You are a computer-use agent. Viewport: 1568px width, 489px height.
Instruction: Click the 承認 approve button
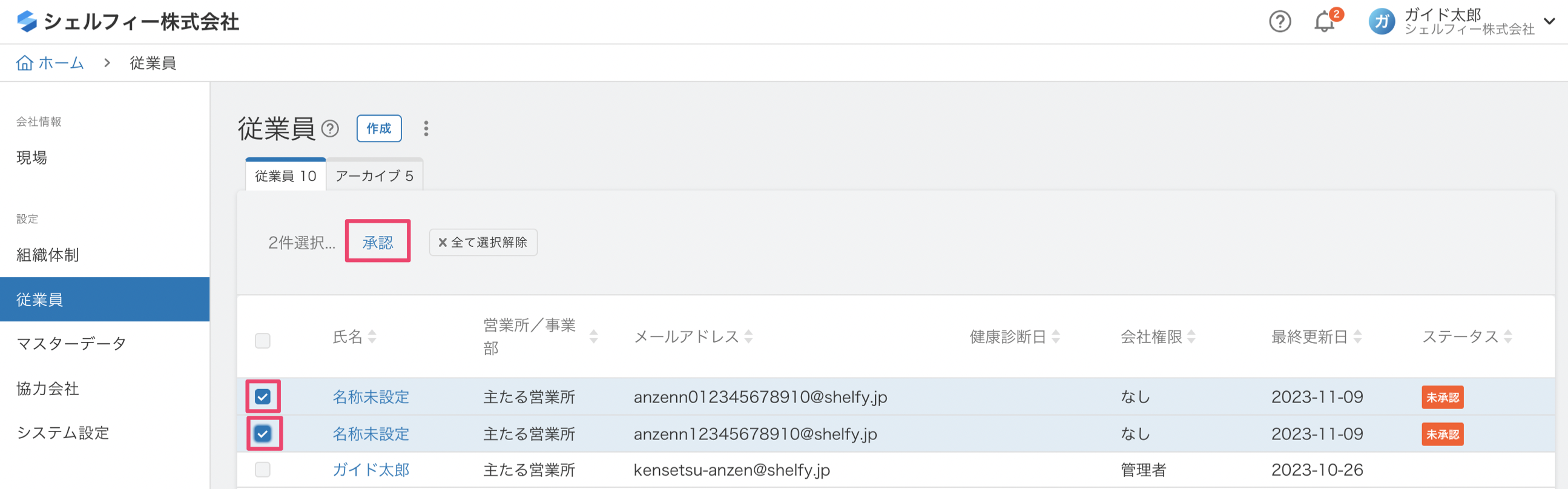[377, 242]
